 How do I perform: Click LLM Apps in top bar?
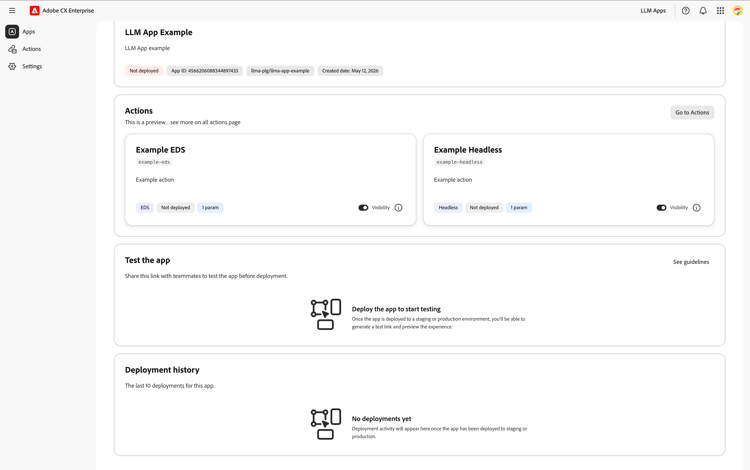click(x=653, y=11)
